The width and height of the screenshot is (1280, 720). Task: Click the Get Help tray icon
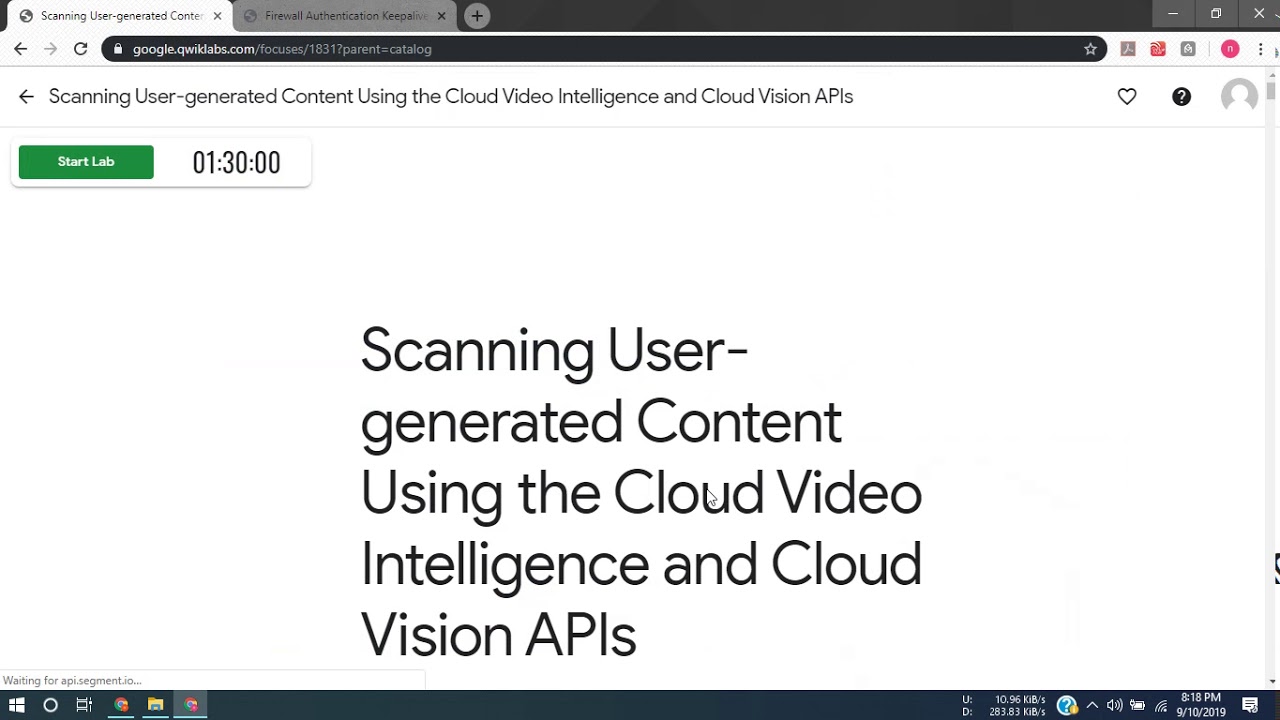coord(1067,705)
